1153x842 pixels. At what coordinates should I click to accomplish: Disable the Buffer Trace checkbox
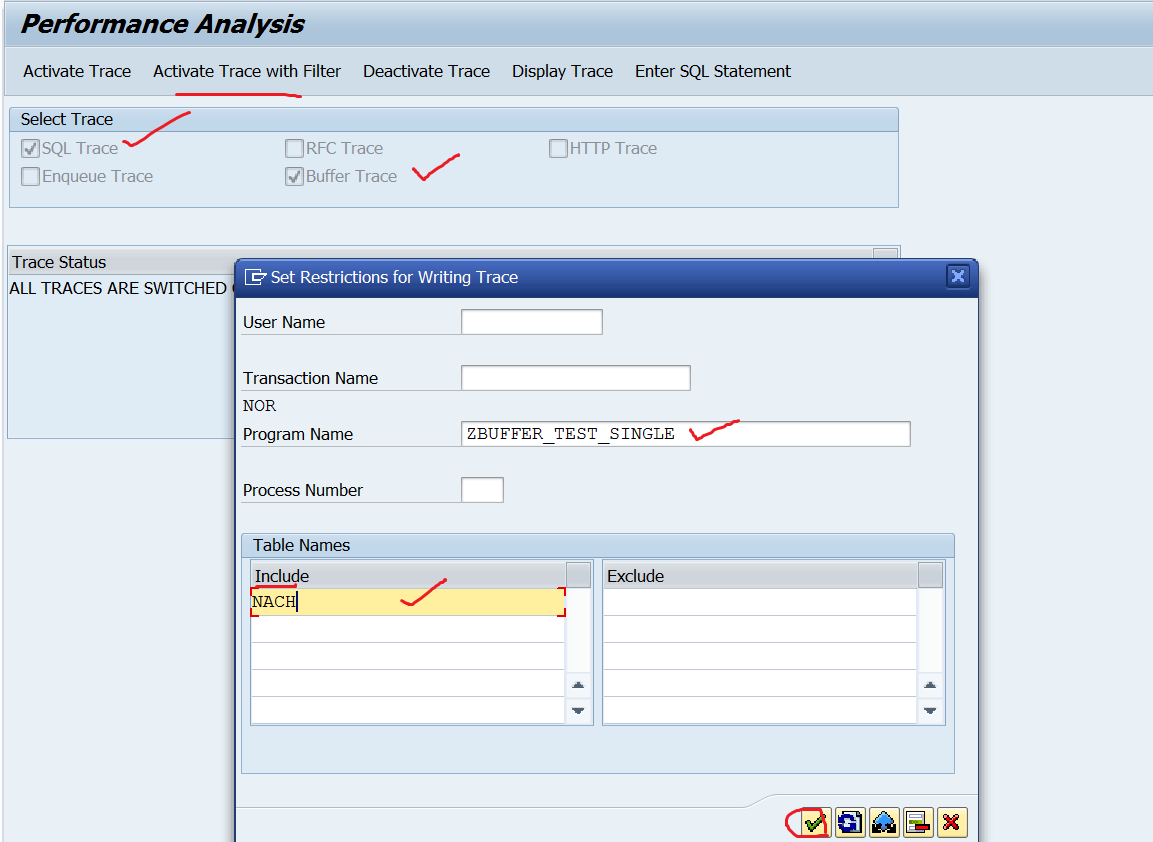(295, 176)
